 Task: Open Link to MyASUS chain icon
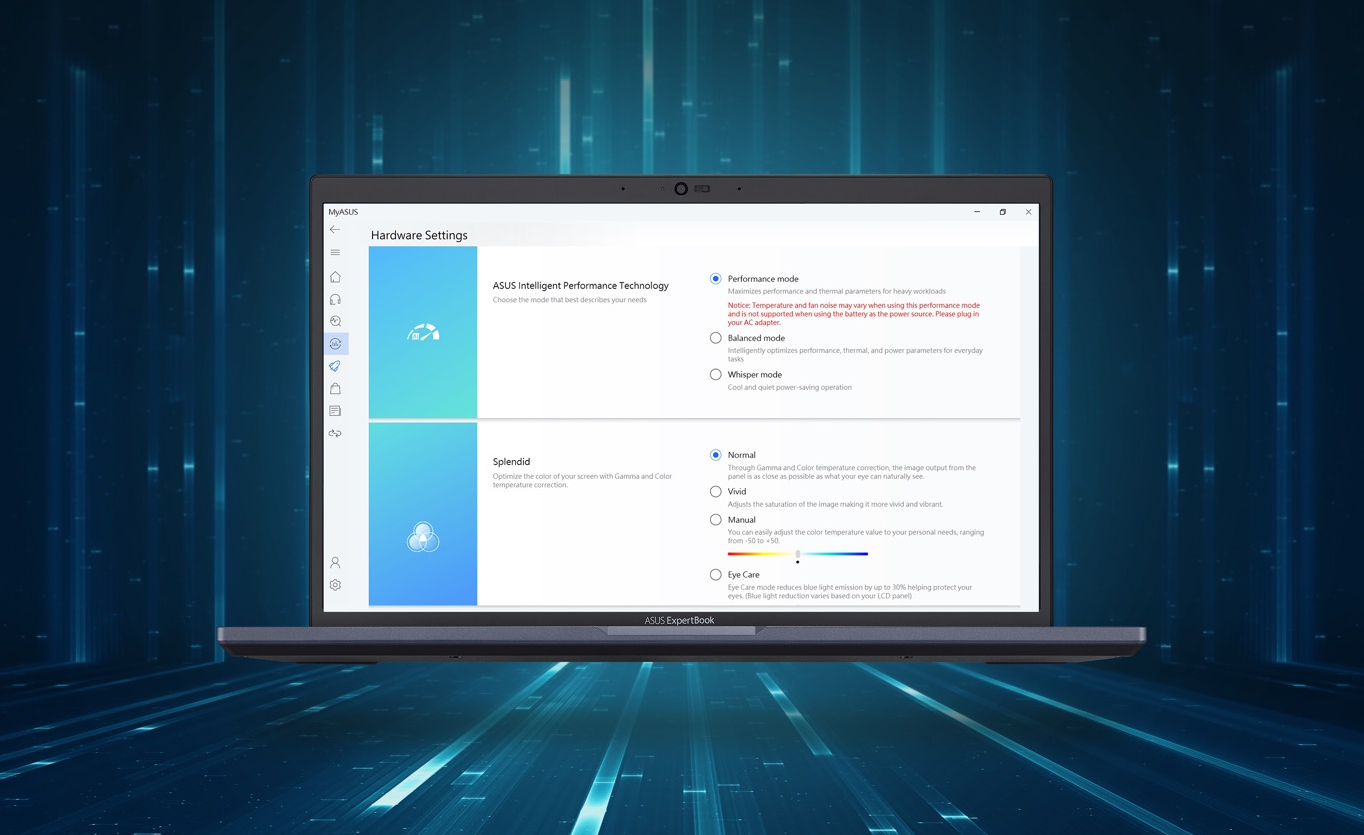point(335,433)
